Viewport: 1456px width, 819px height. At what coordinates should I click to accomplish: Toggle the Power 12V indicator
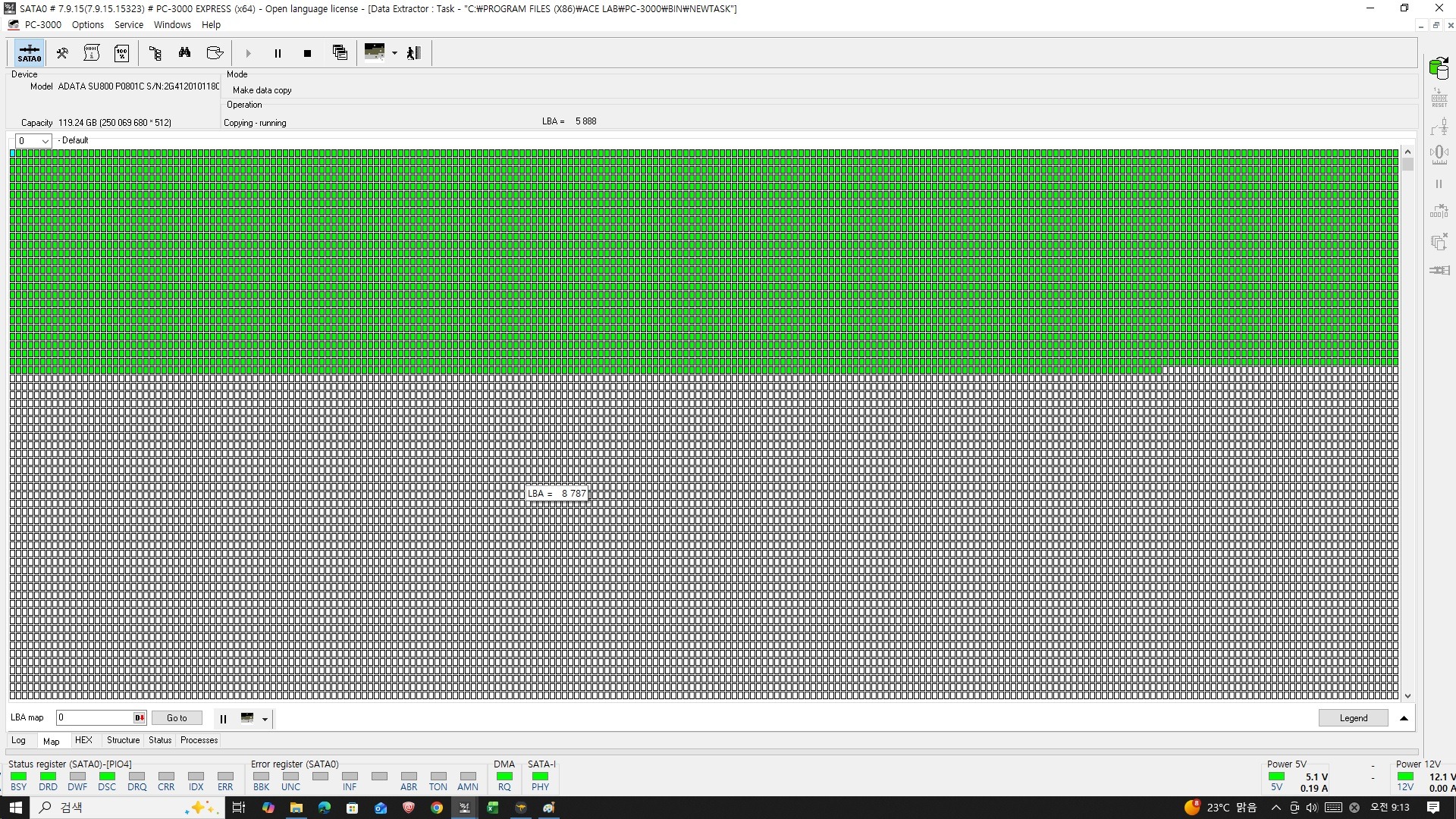tap(1405, 777)
